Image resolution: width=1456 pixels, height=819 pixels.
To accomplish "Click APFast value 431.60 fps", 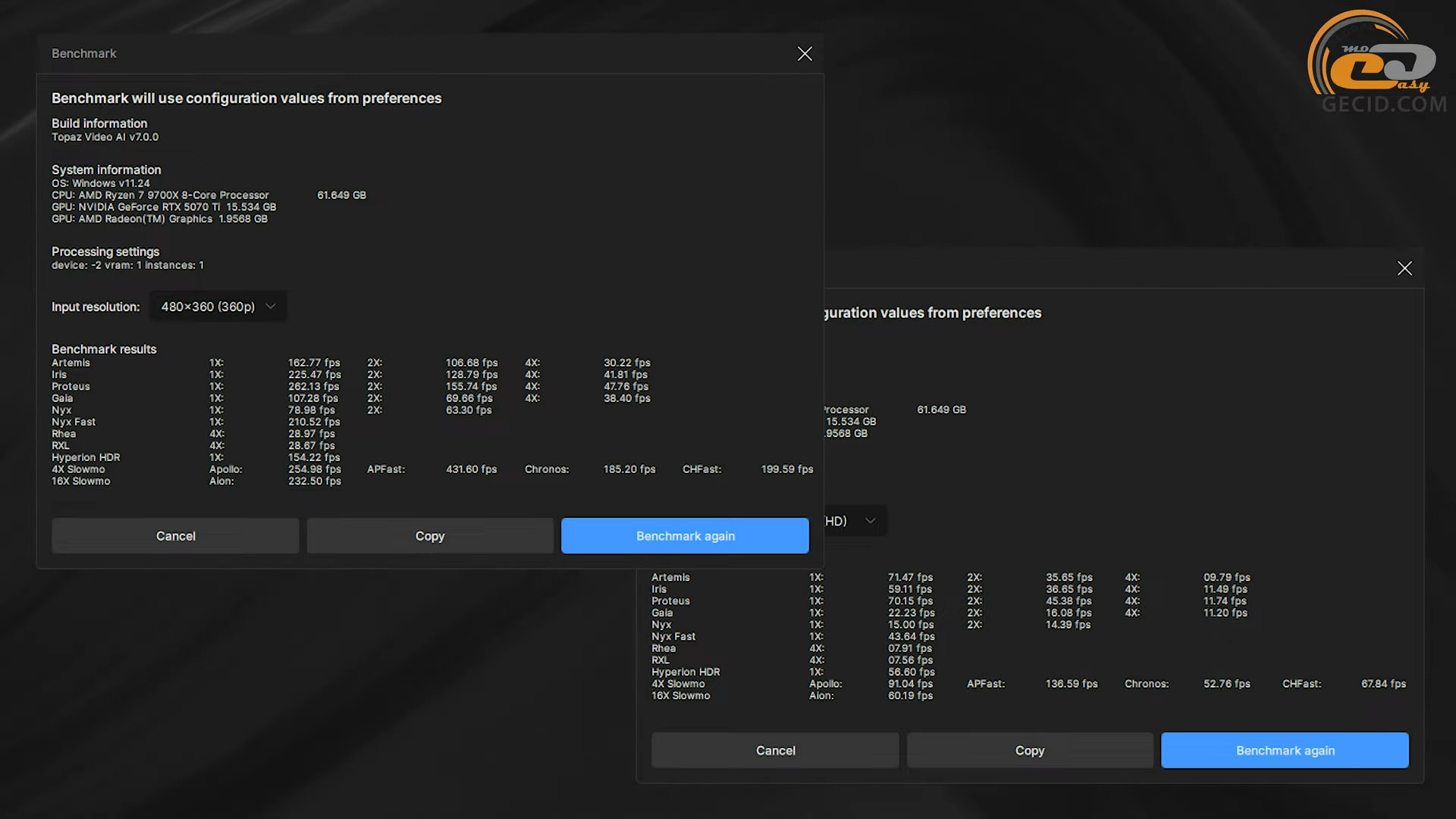I will click(x=471, y=469).
